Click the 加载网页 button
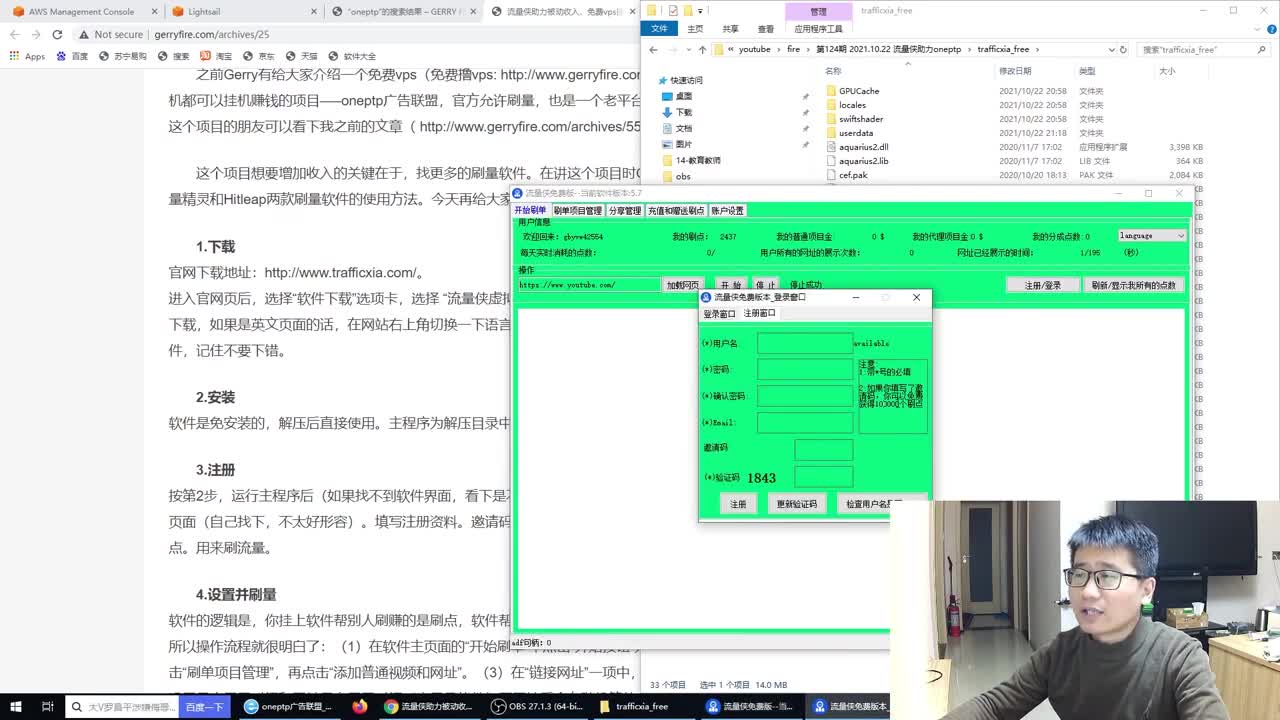 683,285
